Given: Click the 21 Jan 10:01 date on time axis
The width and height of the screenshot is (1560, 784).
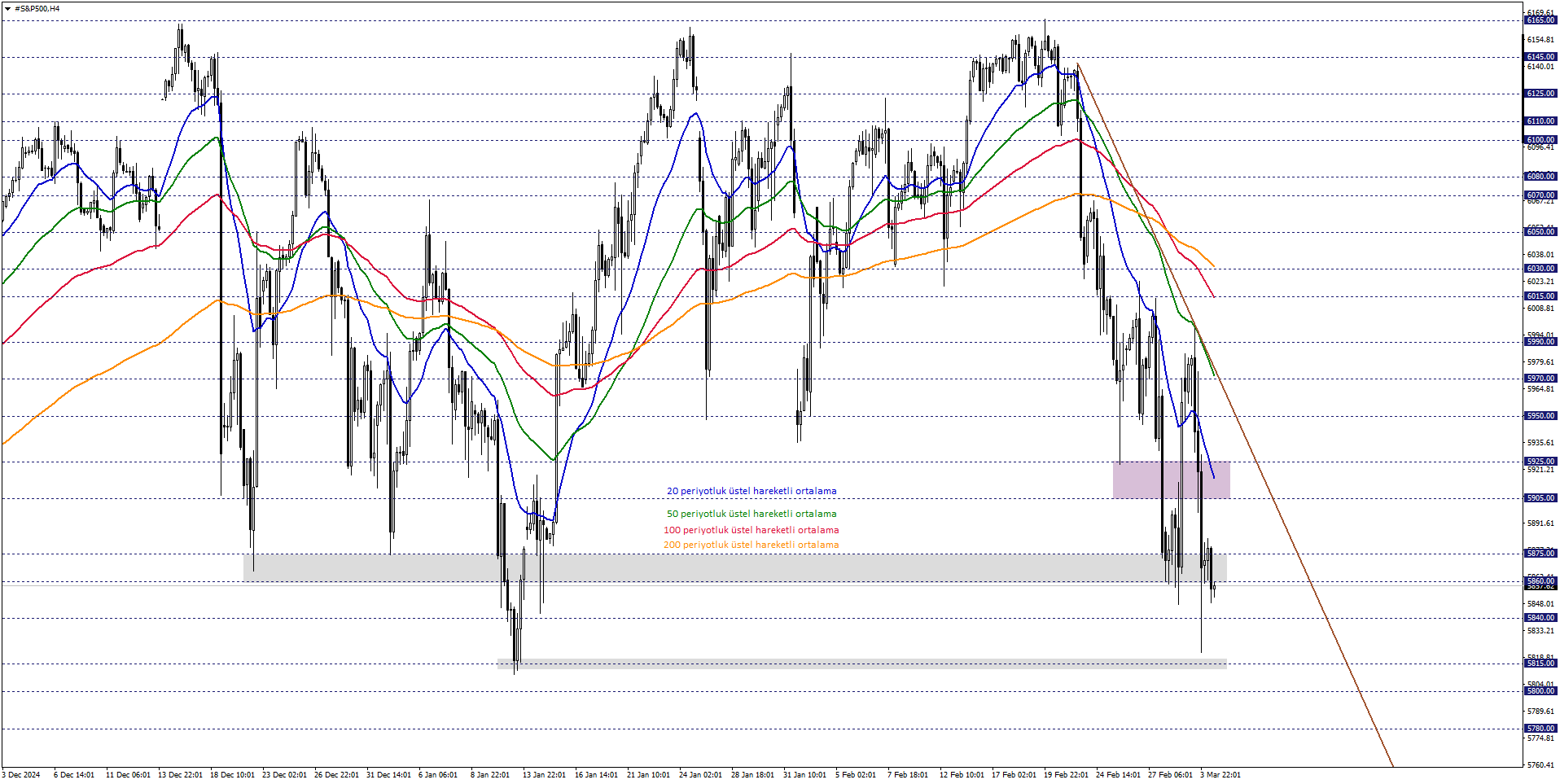Looking at the screenshot, I should (649, 775).
